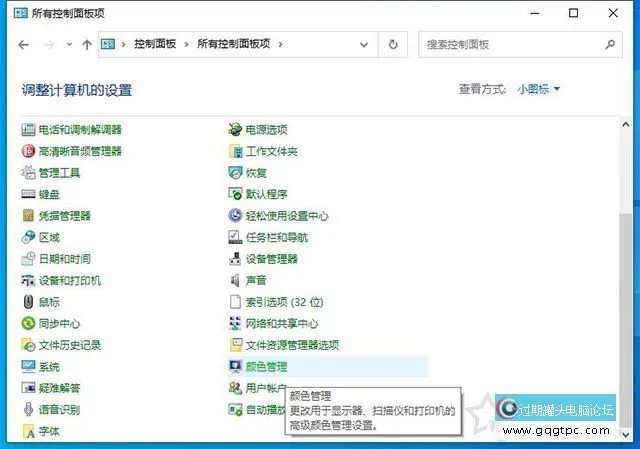Click the 系统 monitor icon
The image size is (640, 449).
point(28,367)
